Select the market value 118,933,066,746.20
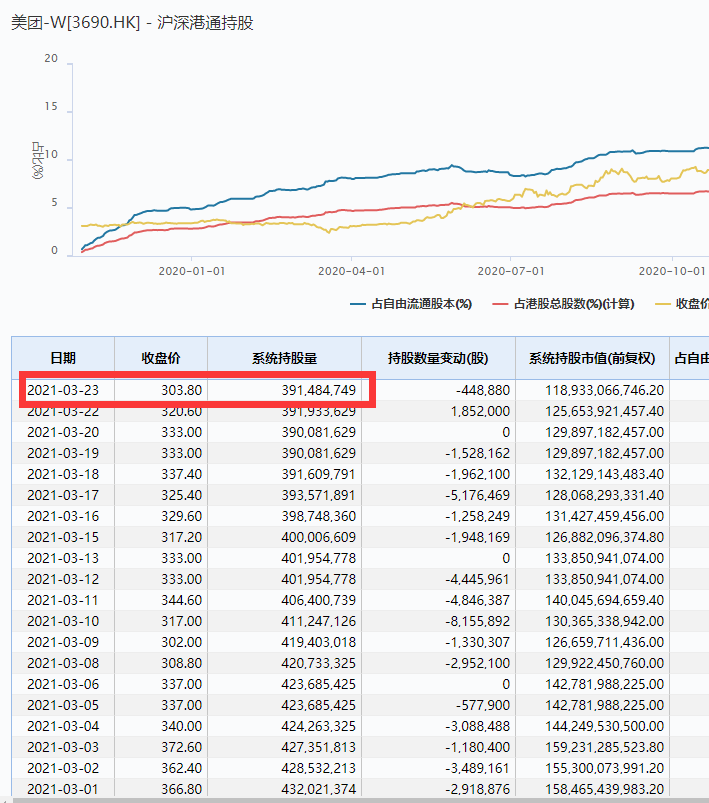 pyautogui.click(x=604, y=390)
